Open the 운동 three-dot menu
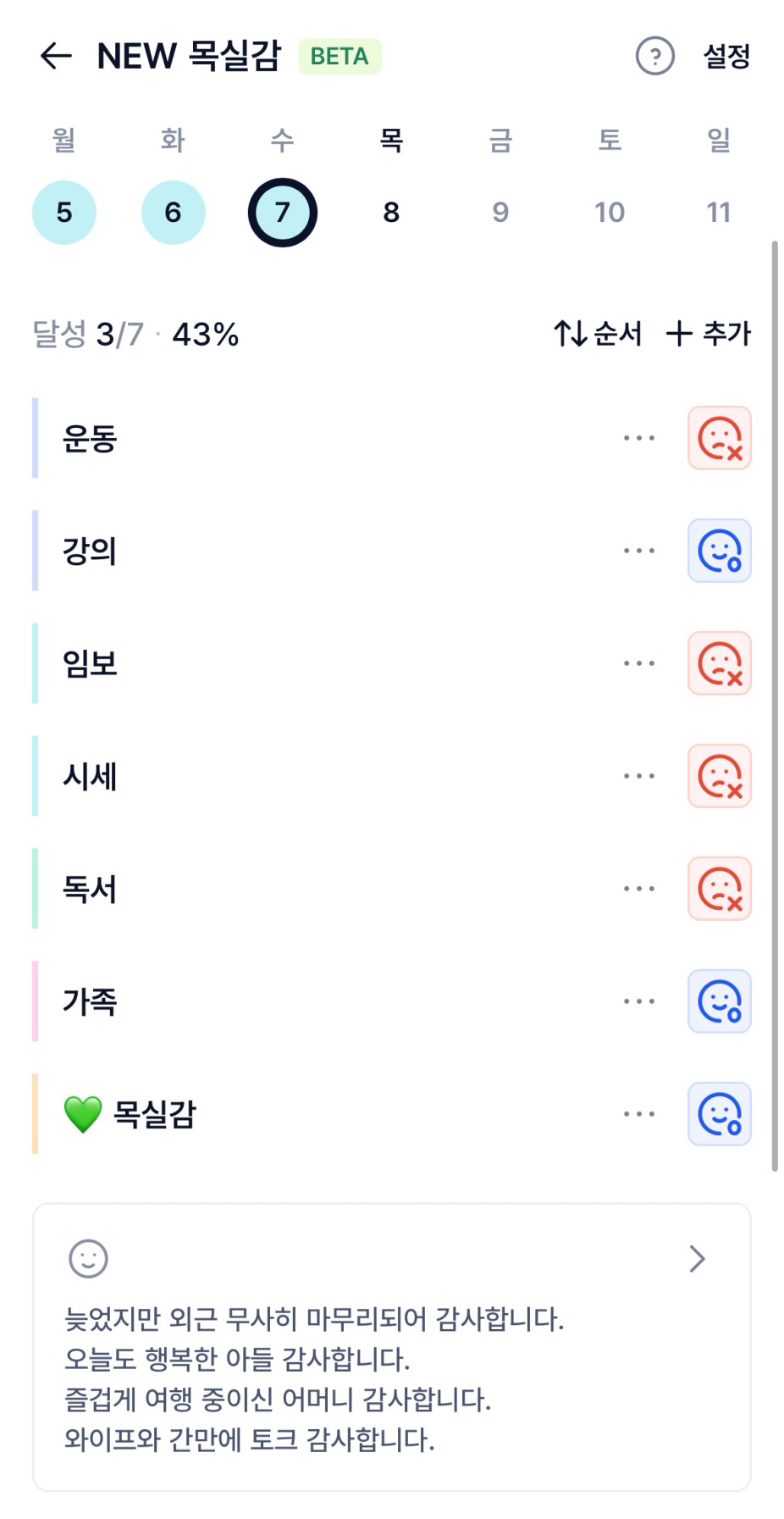 pyautogui.click(x=638, y=438)
